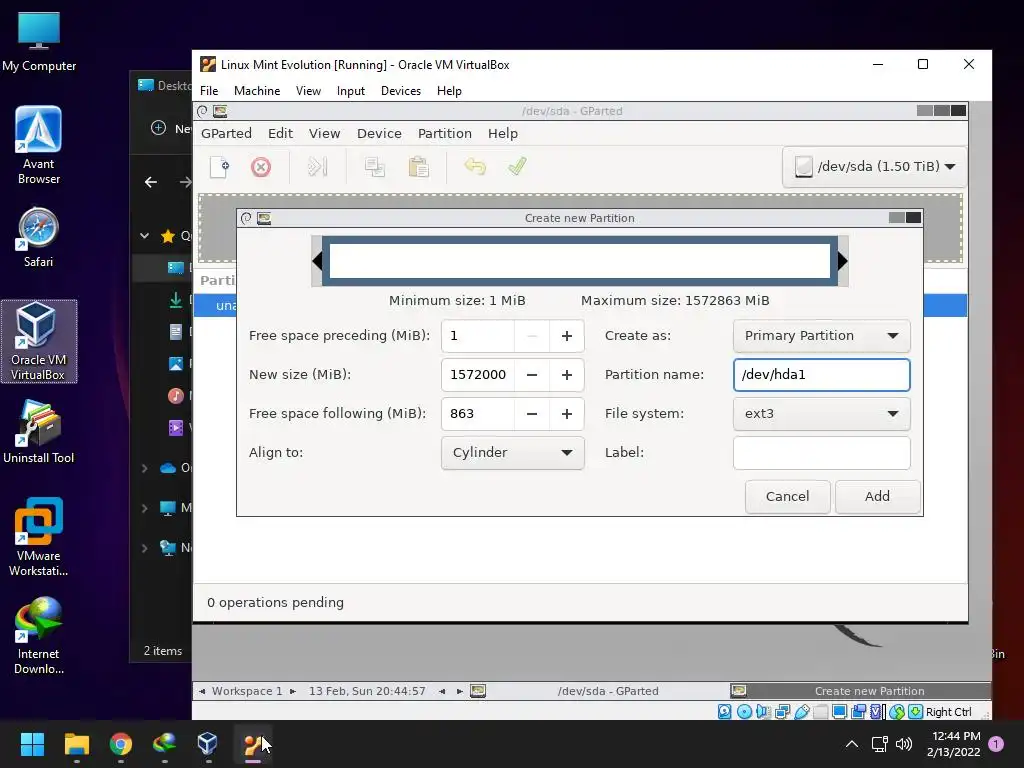Select VMware Workstation desktop icon

coord(39,537)
